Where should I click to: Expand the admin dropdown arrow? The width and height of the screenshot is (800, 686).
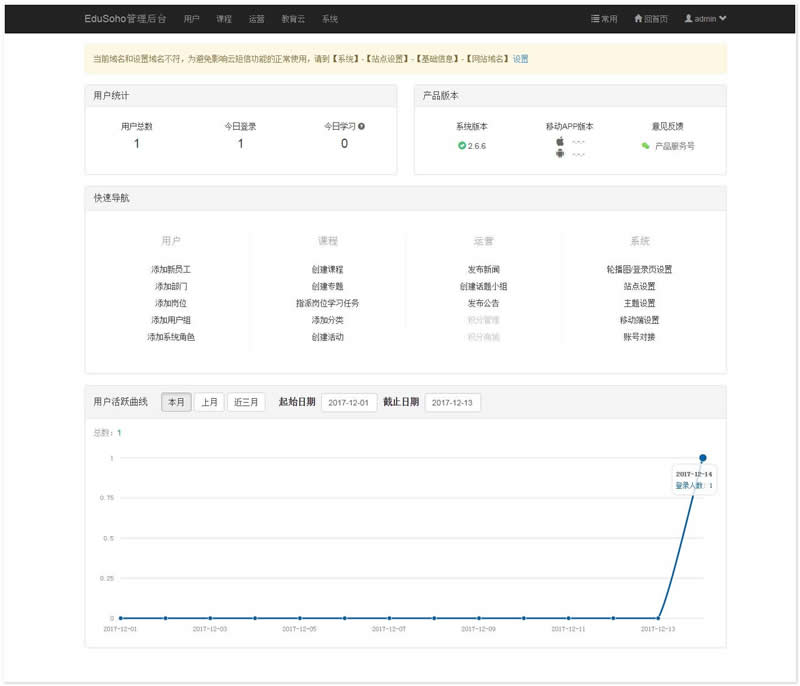pos(723,19)
